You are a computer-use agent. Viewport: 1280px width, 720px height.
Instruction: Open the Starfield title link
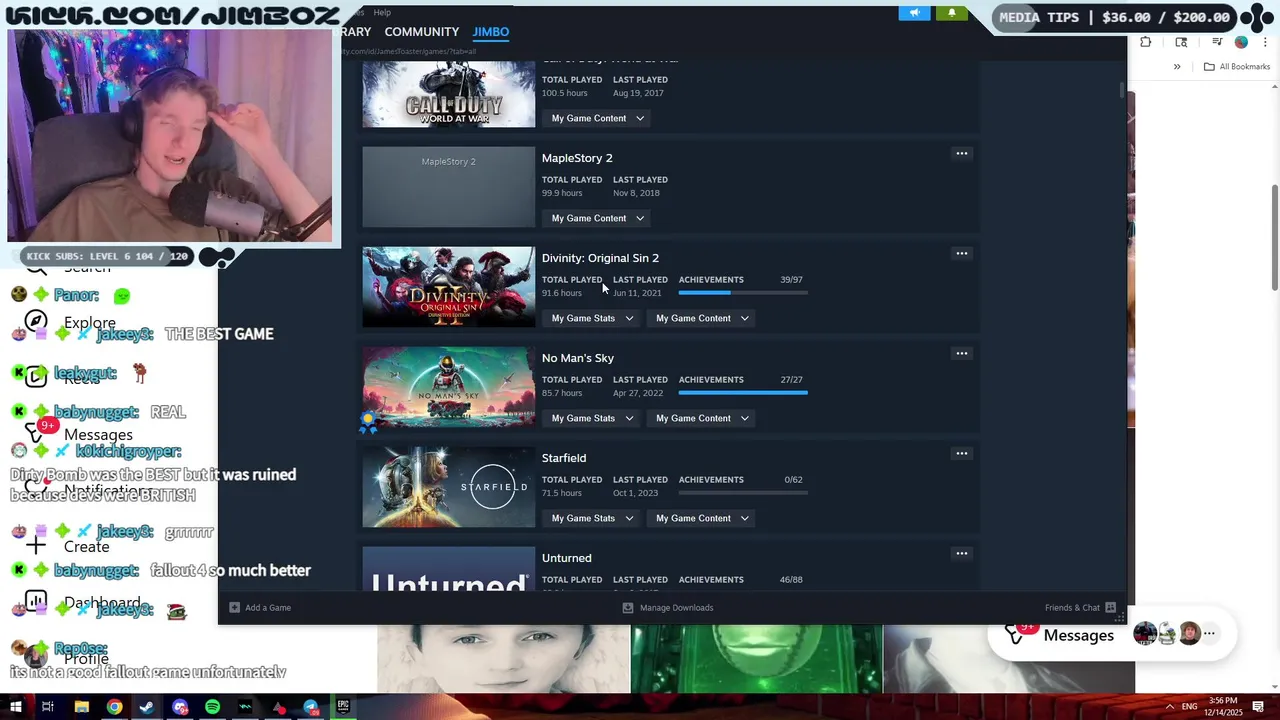tap(564, 458)
